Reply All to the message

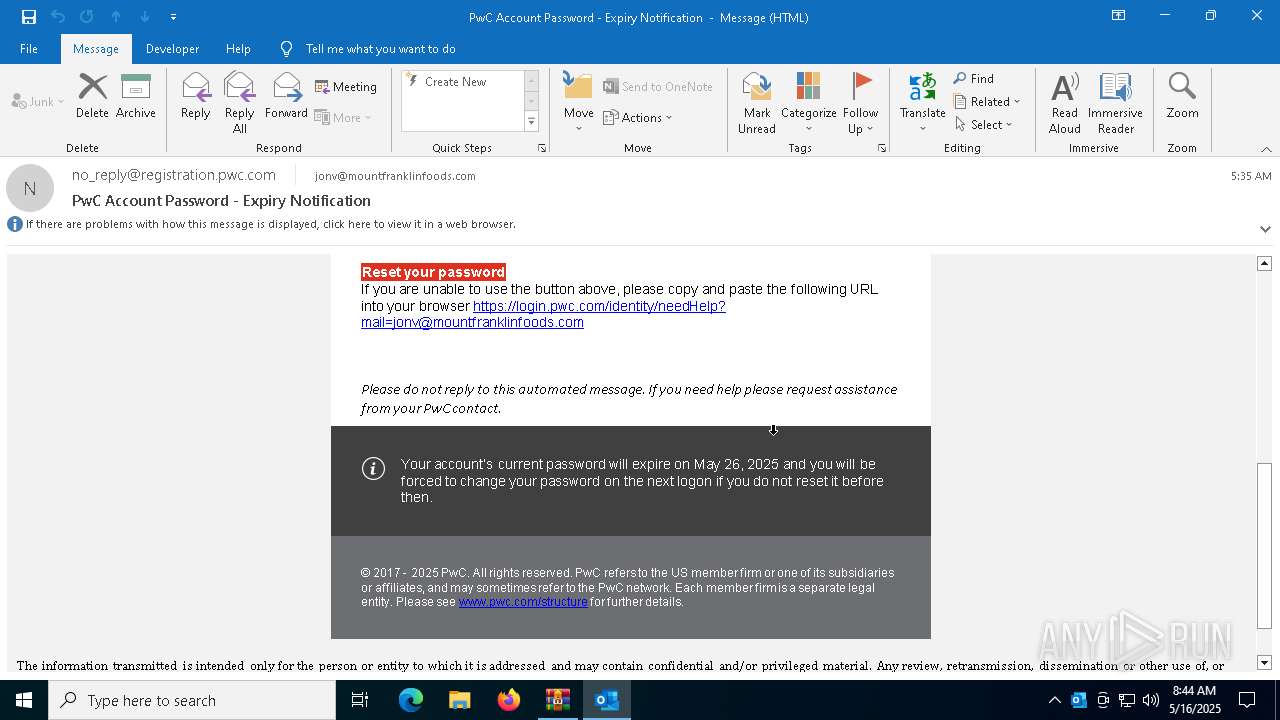pos(240,103)
